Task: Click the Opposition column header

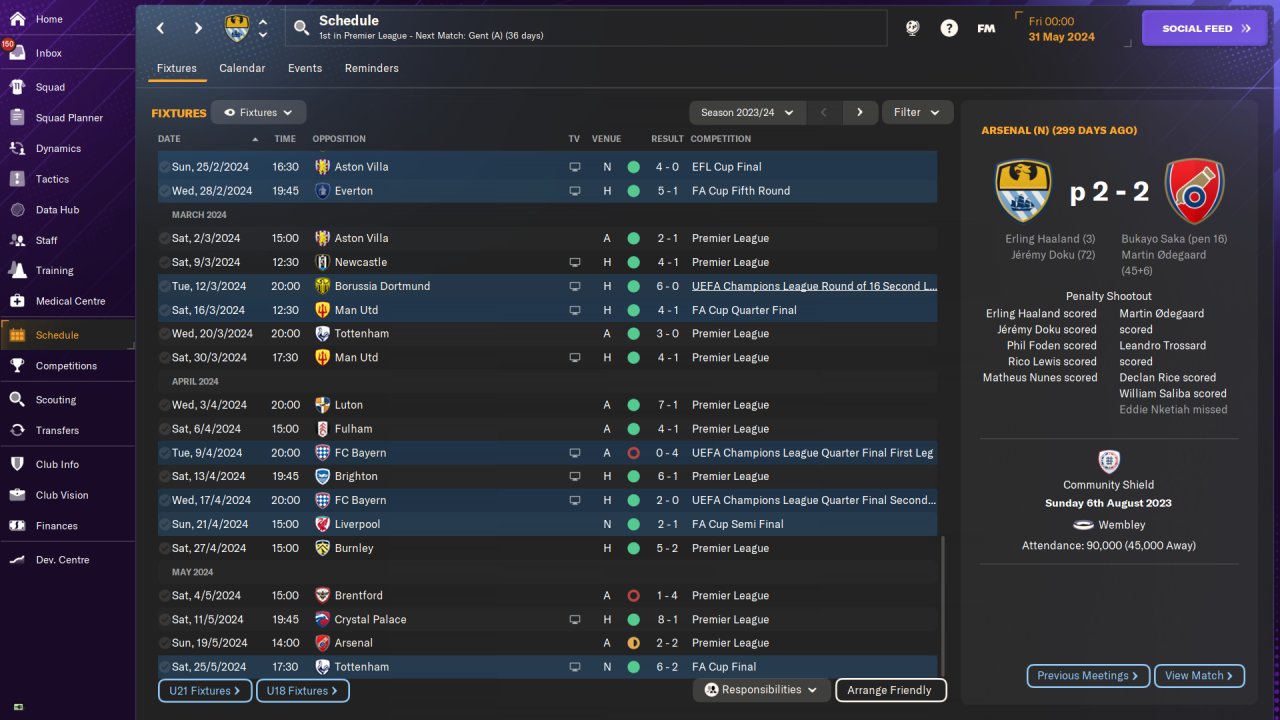Action: (x=339, y=139)
